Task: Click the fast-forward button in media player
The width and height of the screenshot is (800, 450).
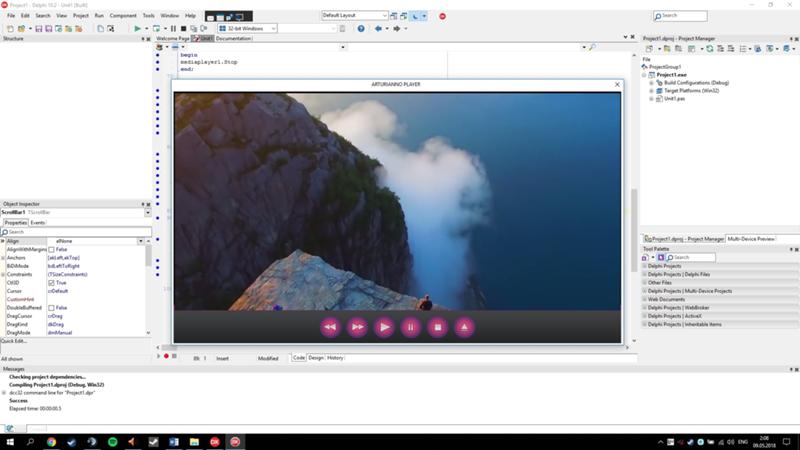Action: pyautogui.click(x=357, y=327)
